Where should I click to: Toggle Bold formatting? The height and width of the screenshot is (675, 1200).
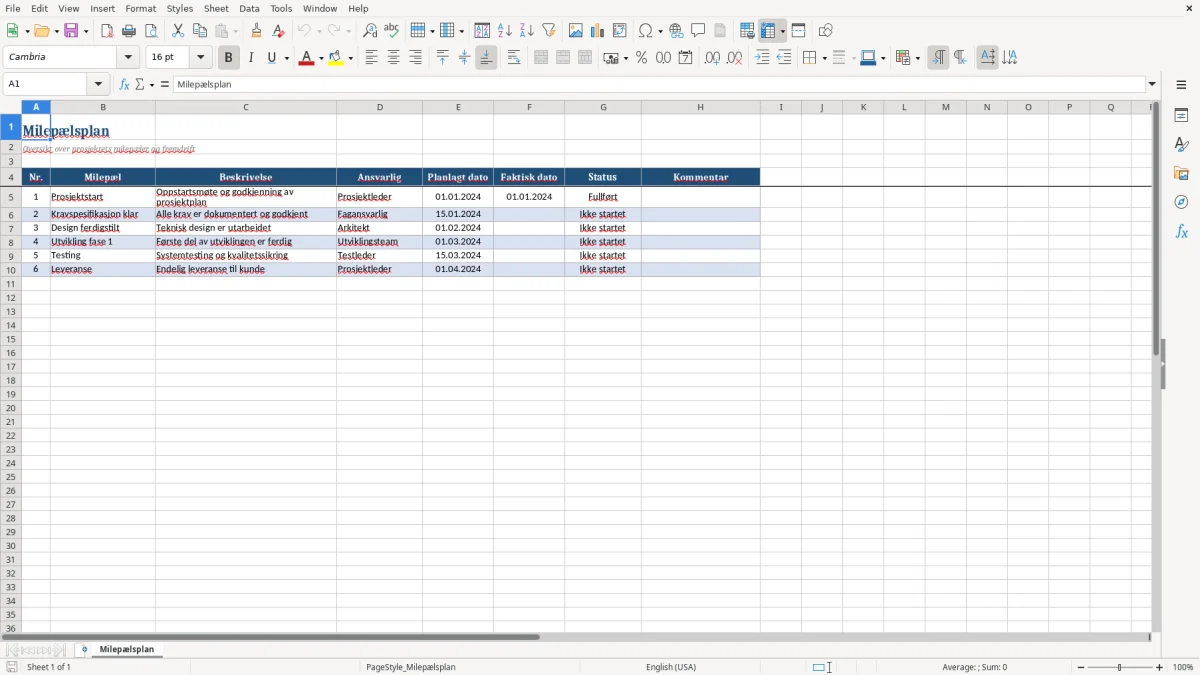(x=229, y=58)
